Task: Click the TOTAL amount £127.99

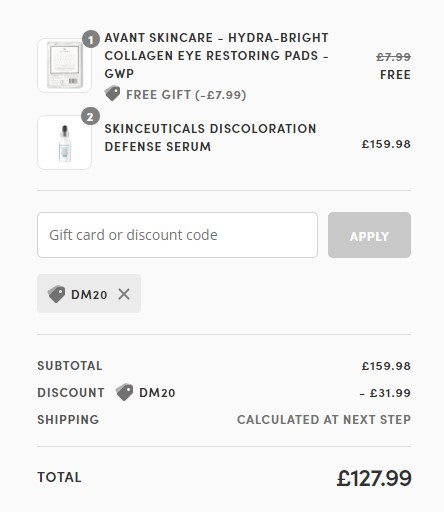Action: point(374,478)
